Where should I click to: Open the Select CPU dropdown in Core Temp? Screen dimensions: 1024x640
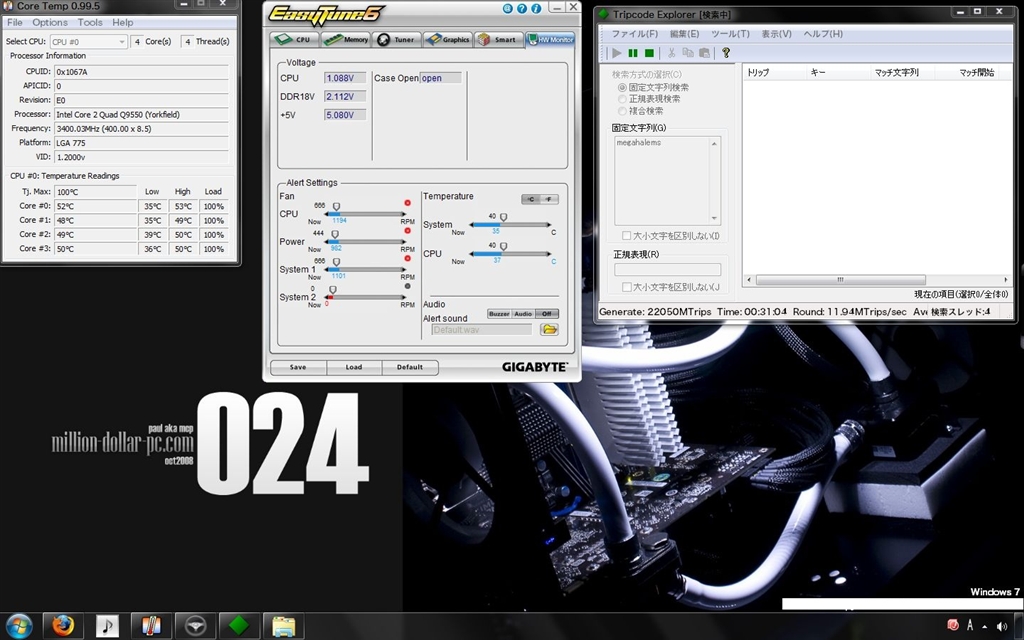tap(88, 42)
